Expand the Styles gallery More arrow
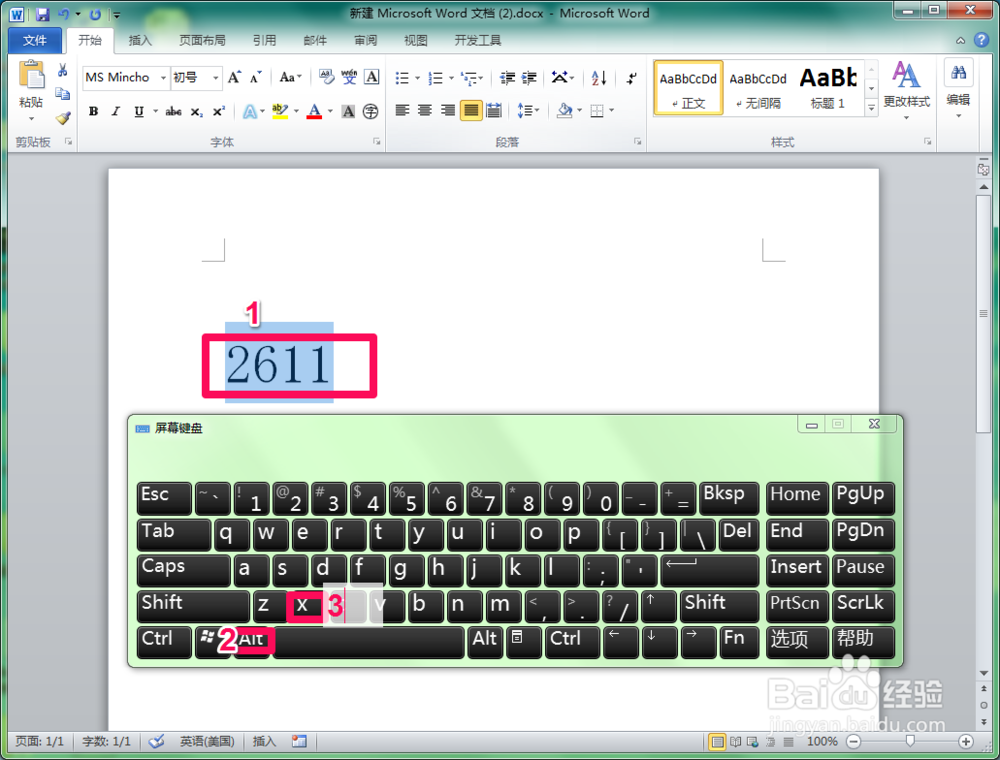Image resolution: width=1000 pixels, height=760 pixels. point(871,108)
